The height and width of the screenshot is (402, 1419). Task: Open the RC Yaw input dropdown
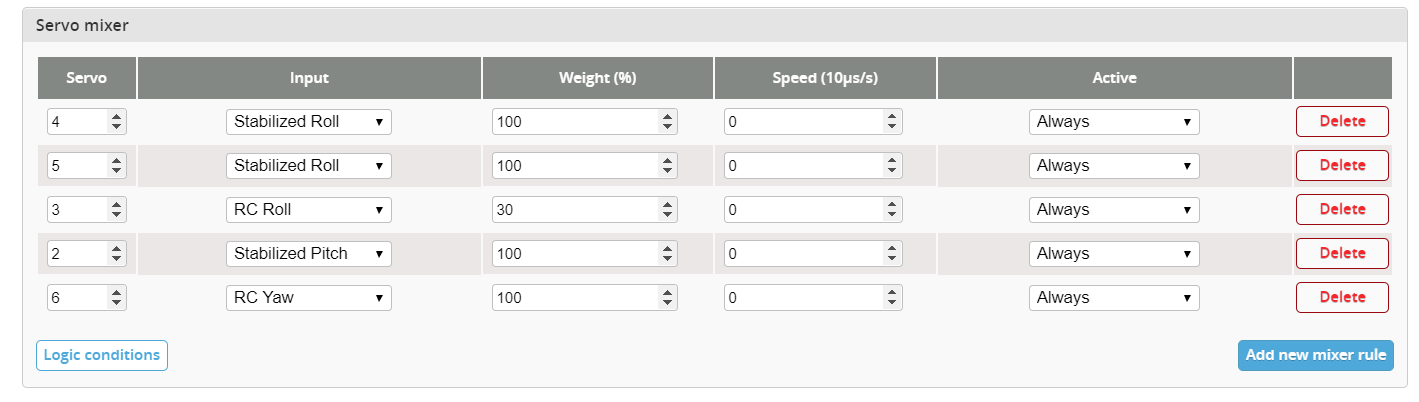pos(308,298)
